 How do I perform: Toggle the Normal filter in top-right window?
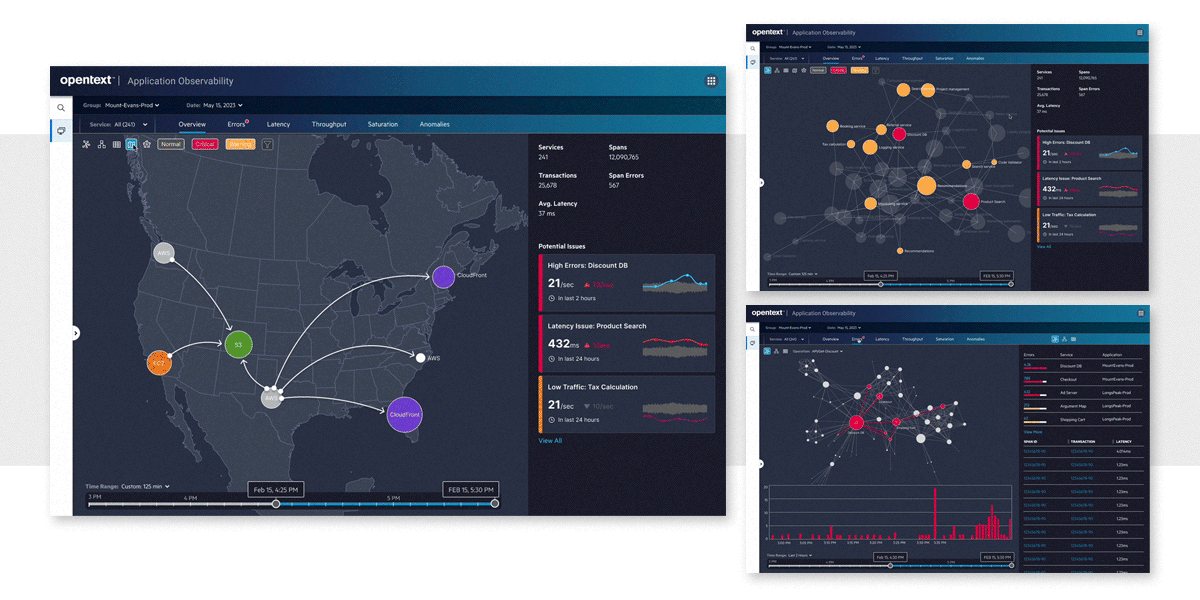[817, 71]
